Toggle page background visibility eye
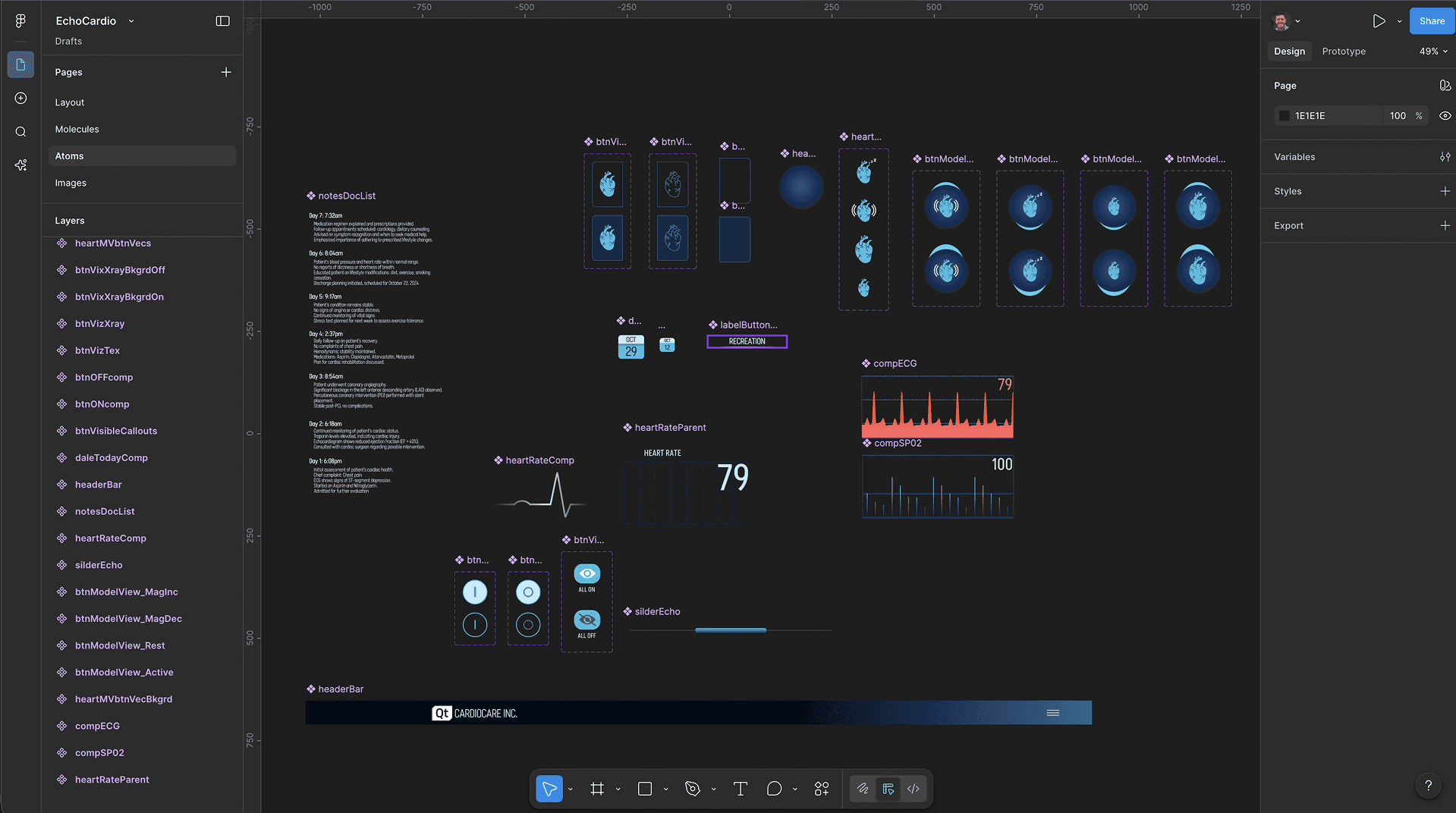This screenshot has width=1456, height=813. [x=1445, y=116]
